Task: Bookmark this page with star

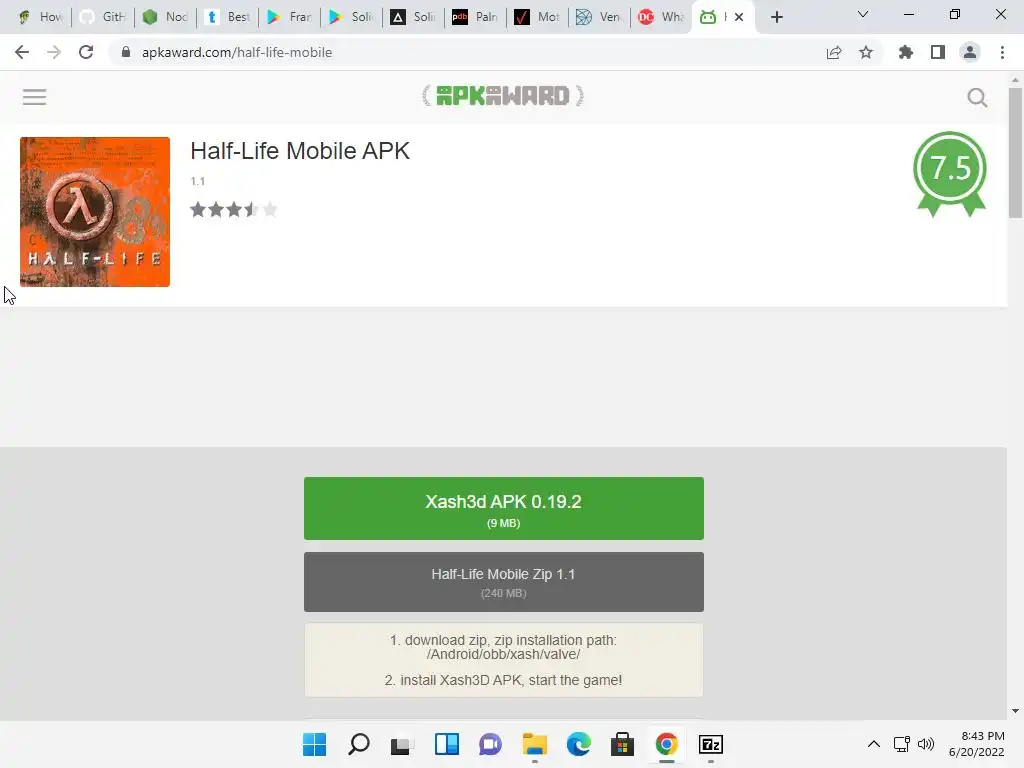Action: [866, 52]
